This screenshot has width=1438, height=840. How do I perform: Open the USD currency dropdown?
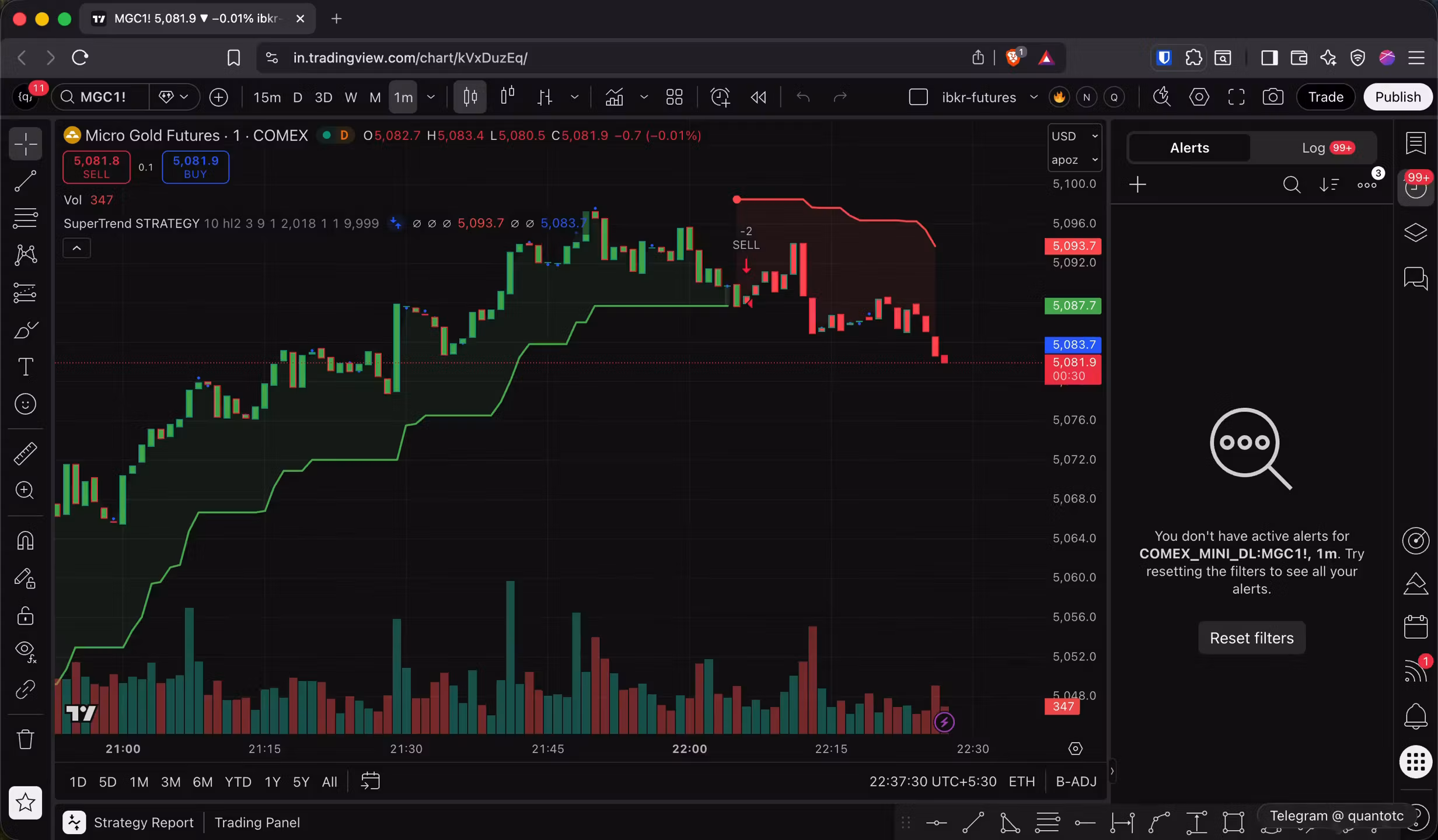point(1074,135)
